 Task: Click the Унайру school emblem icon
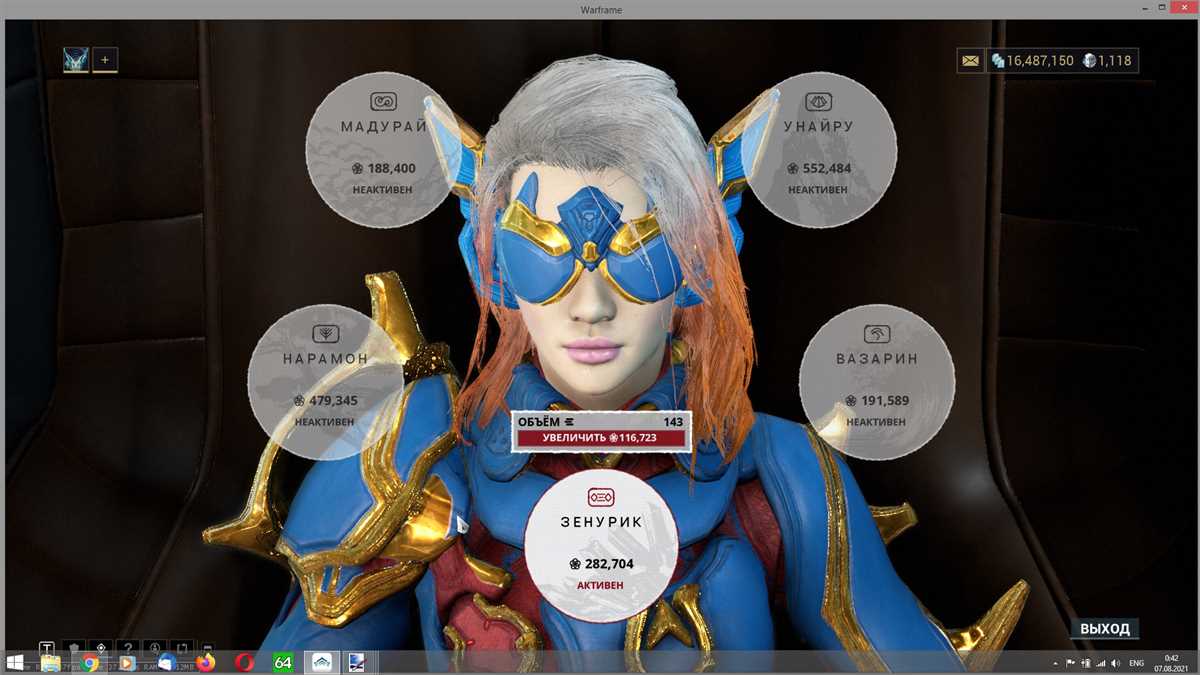click(x=819, y=101)
